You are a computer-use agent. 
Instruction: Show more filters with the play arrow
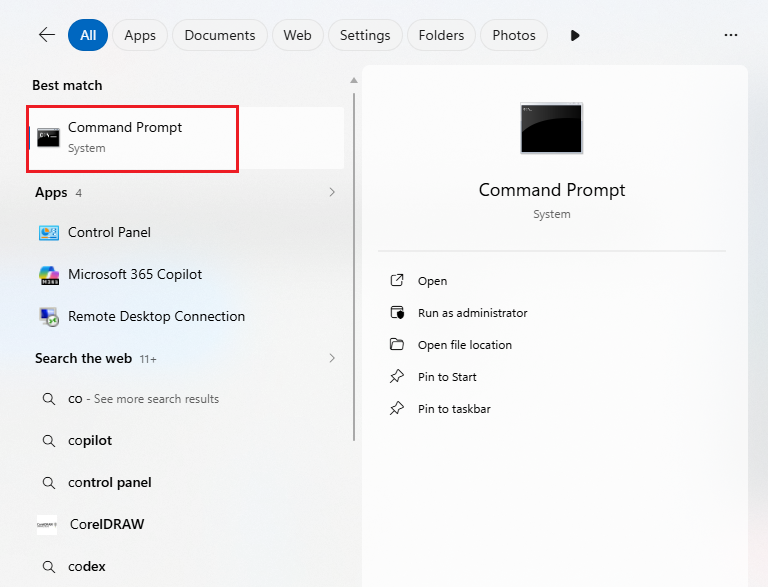[x=575, y=35]
